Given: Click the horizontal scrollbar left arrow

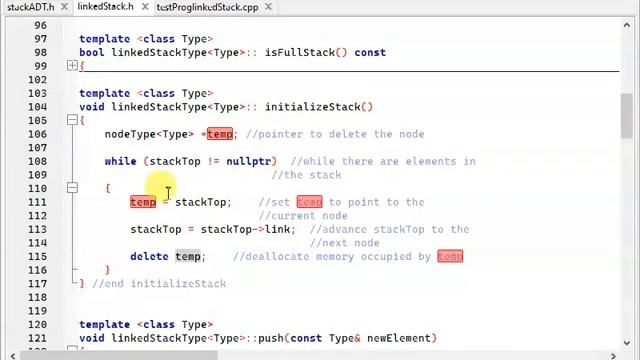Looking at the screenshot, I should (13, 356).
